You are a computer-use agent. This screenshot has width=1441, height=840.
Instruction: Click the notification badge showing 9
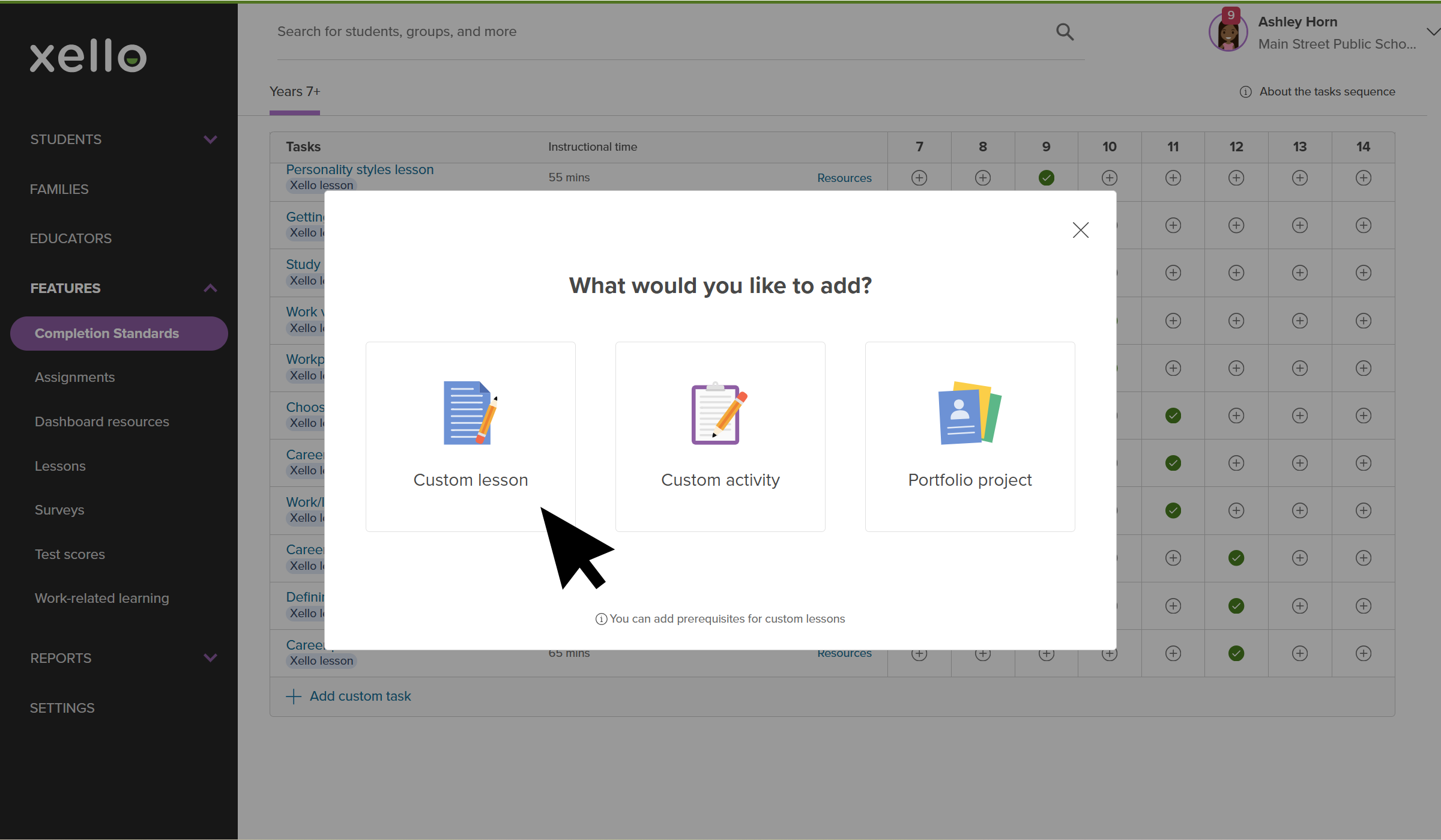click(1231, 16)
